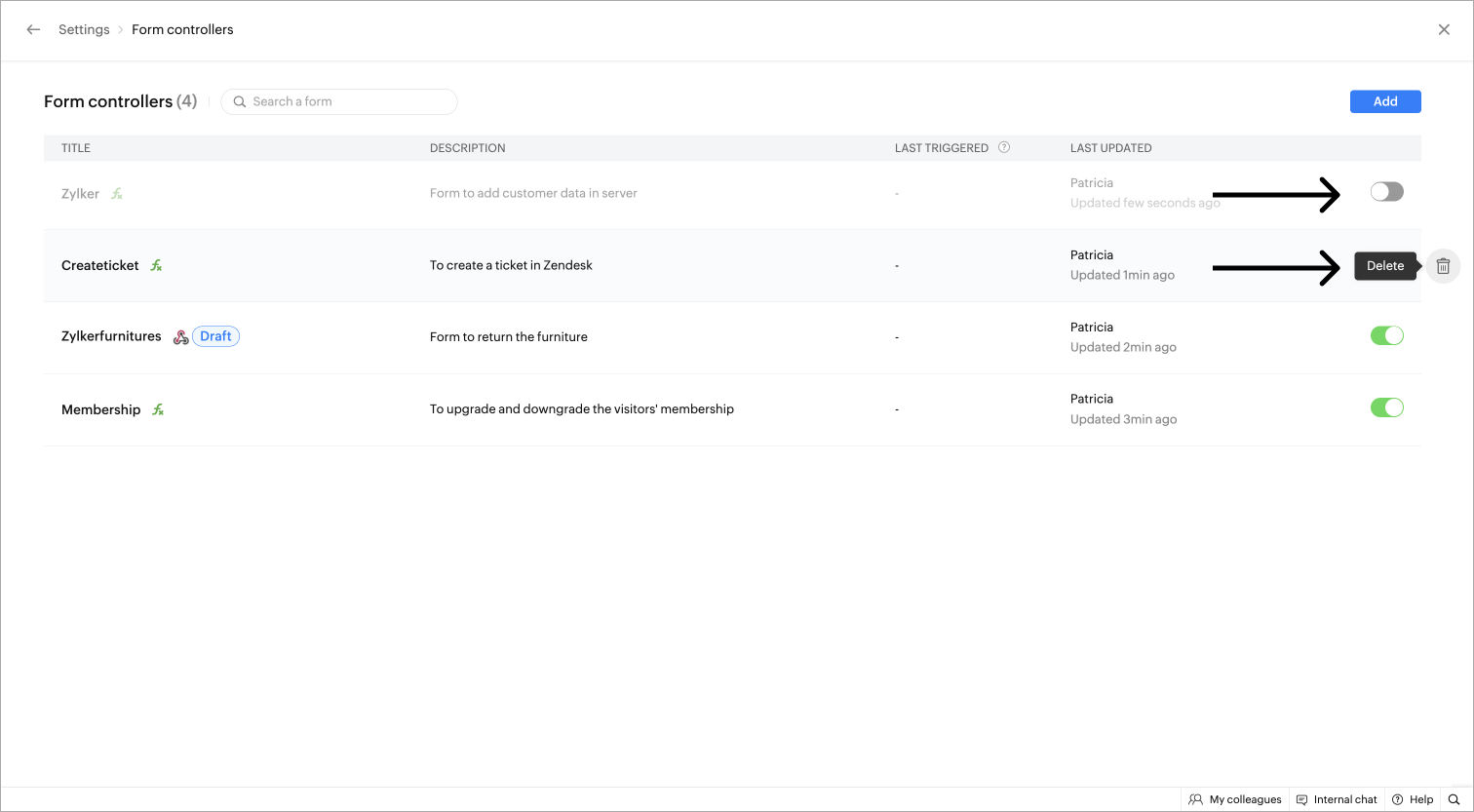Click the function icon beside Membership
This screenshot has width=1474, height=812.
tap(158, 409)
